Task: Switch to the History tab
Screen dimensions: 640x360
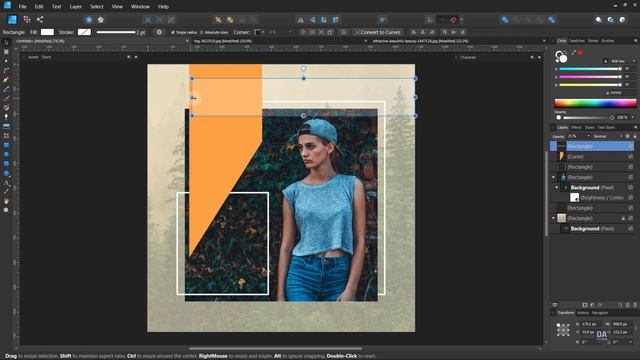Action: (583, 313)
